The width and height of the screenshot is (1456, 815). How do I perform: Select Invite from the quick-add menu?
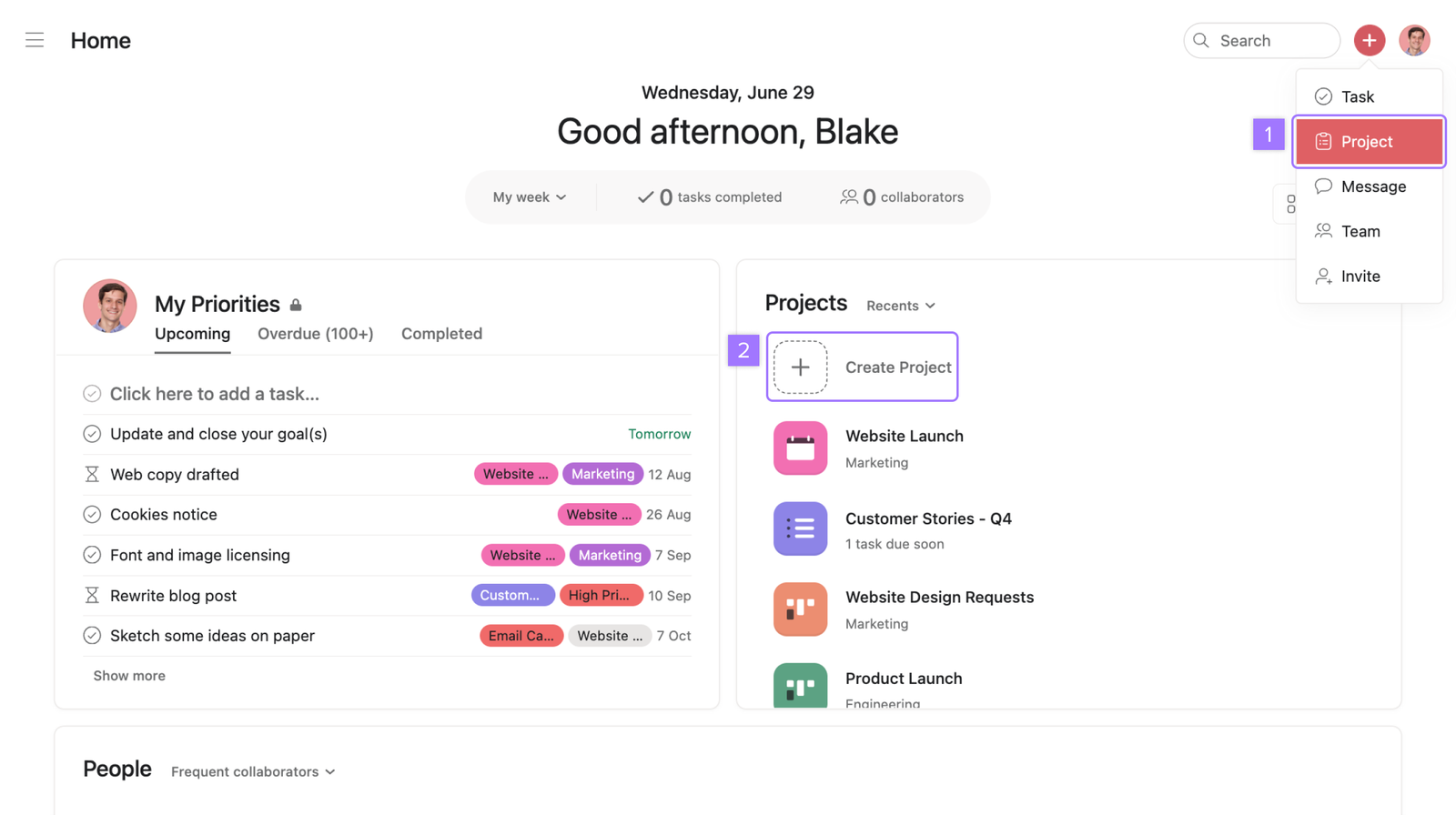point(1360,277)
